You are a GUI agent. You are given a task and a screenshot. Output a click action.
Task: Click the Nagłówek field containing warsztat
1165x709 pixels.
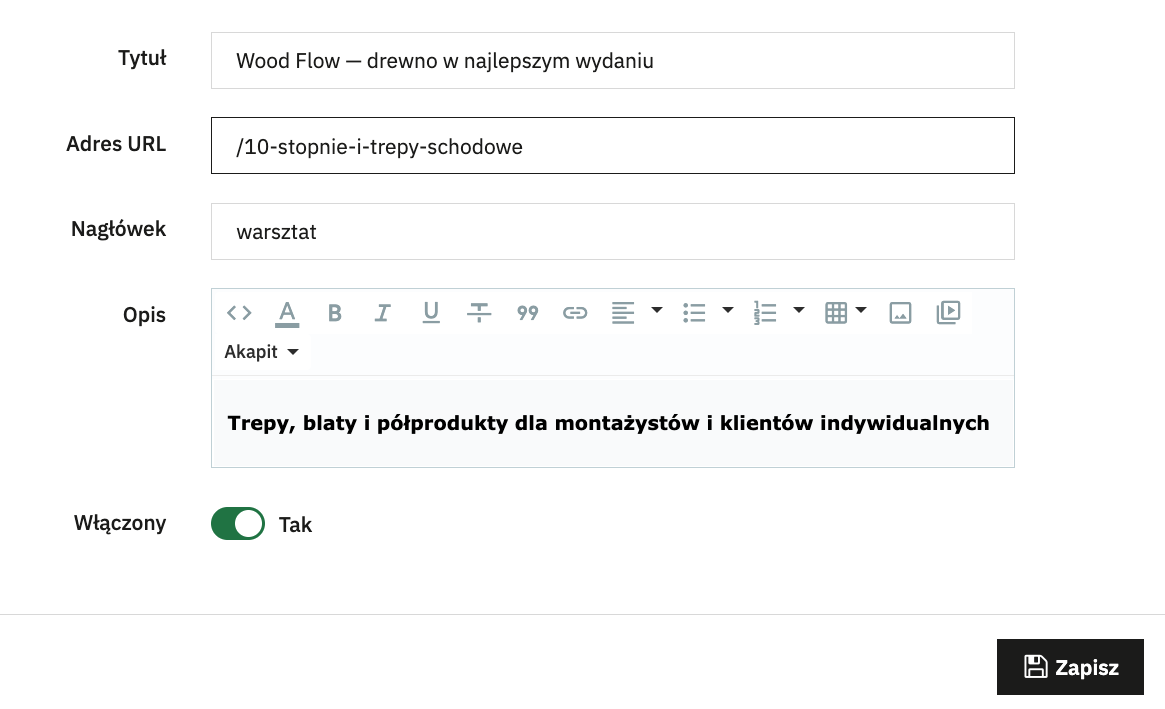(x=613, y=232)
